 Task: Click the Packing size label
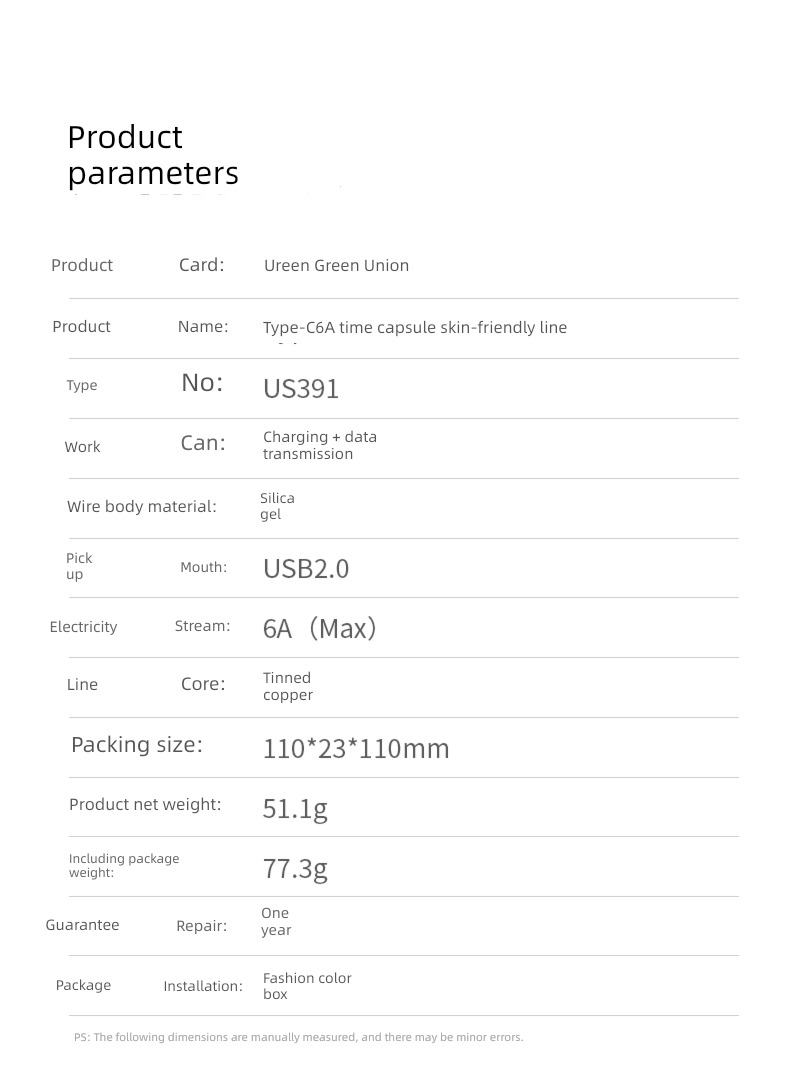137,745
